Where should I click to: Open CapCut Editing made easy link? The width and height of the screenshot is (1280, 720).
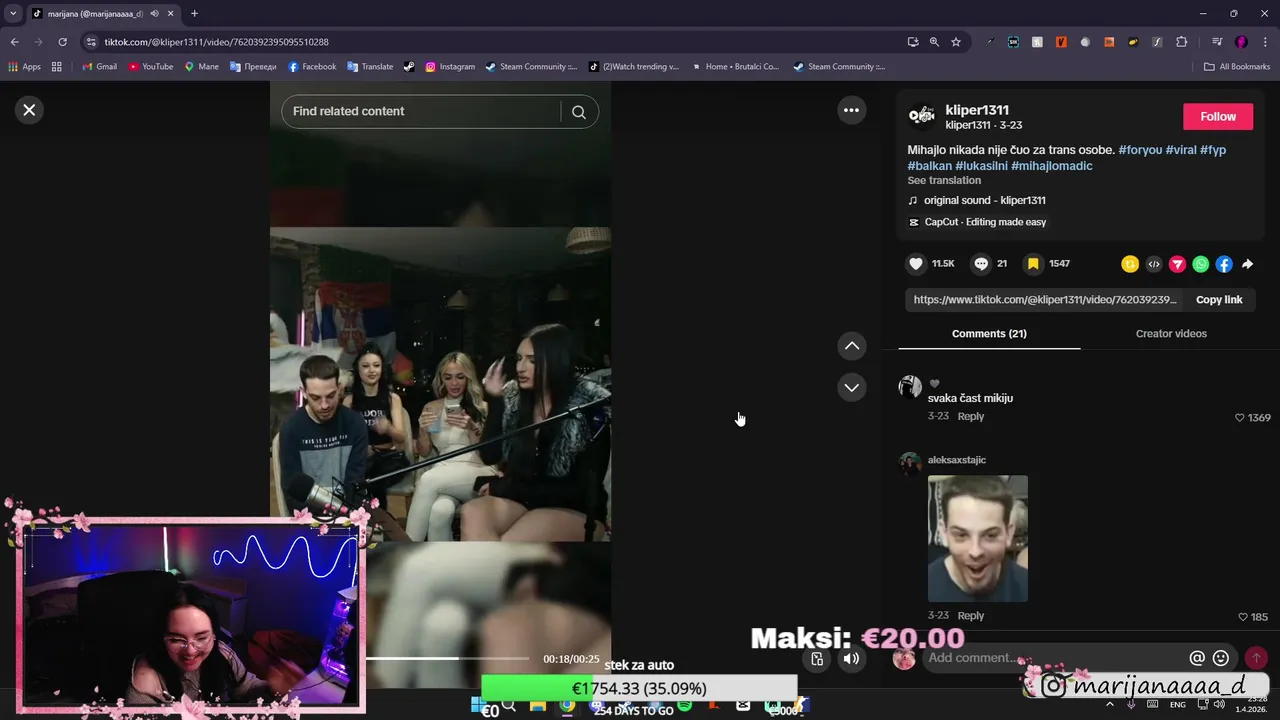[x=985, y=222]
